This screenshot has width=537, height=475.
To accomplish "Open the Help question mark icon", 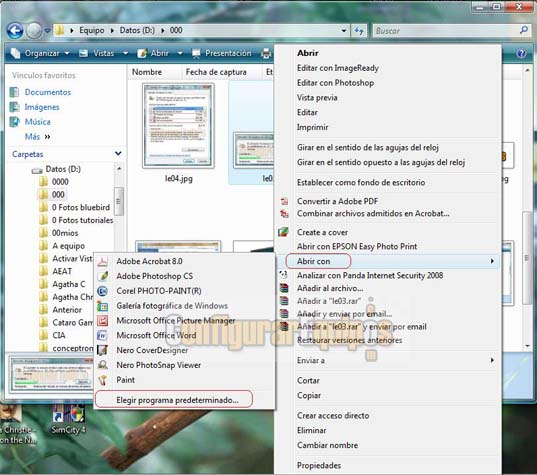I will (521, 53).
